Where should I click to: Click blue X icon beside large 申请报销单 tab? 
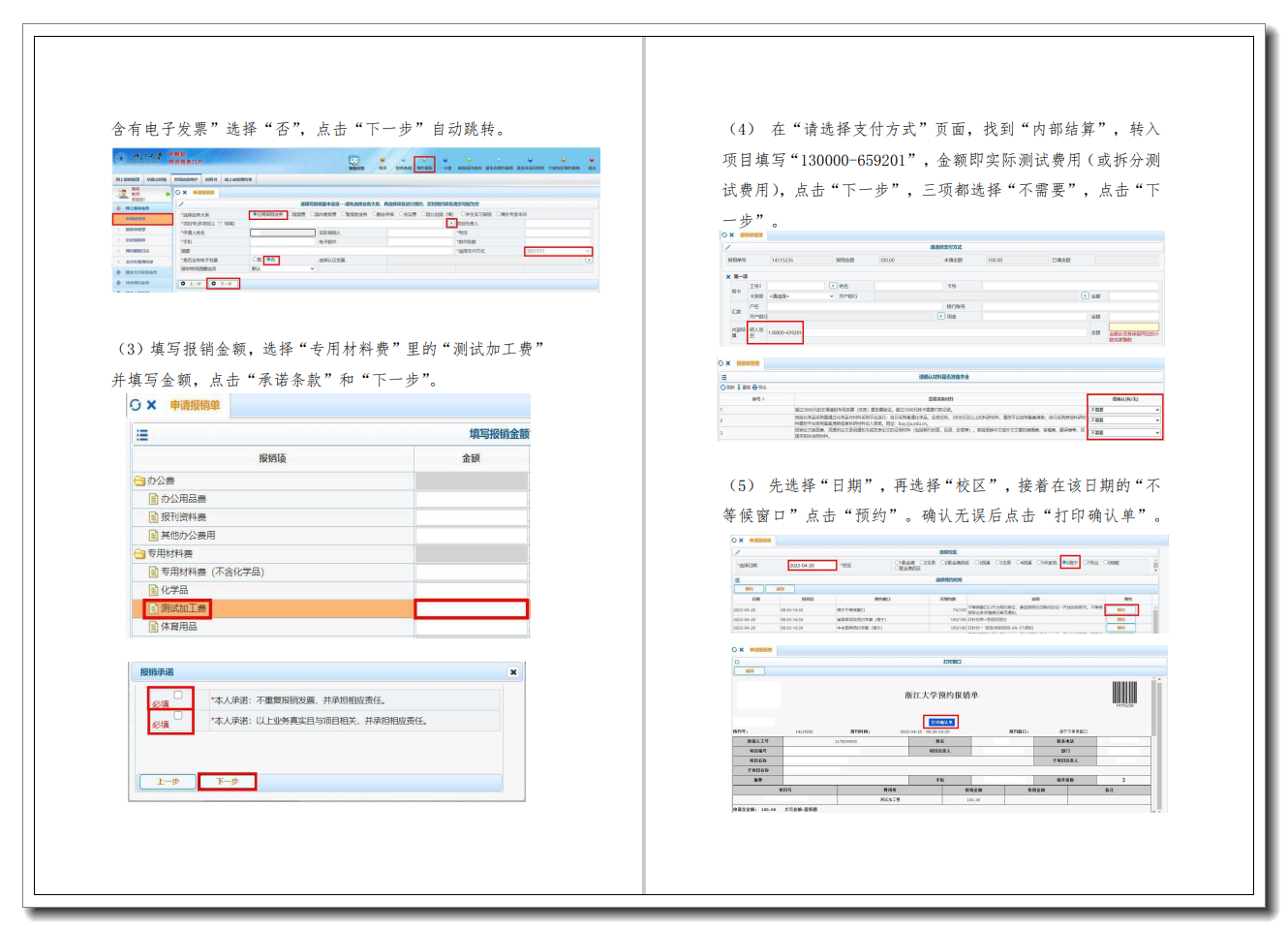click(151, 405)
